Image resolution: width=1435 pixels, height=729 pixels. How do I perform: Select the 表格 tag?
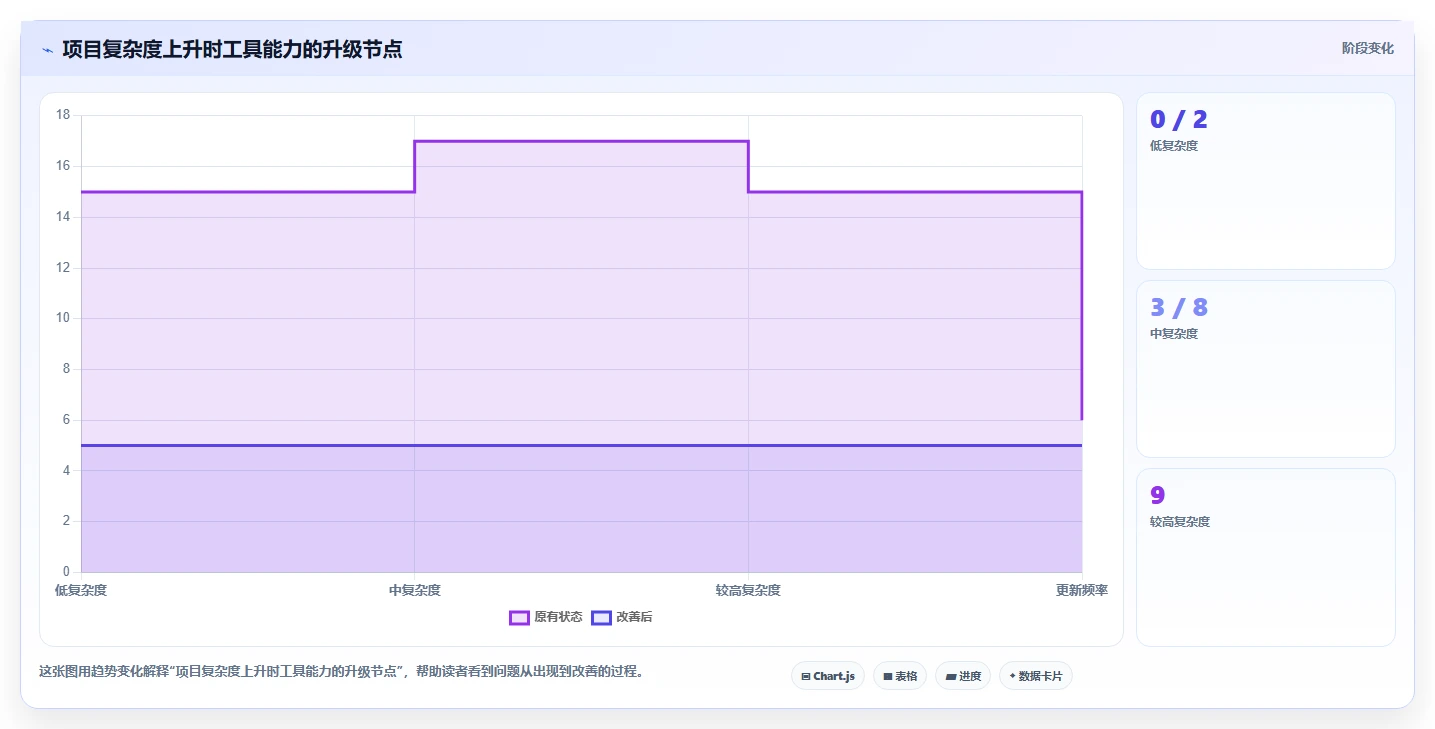point(900,676)
